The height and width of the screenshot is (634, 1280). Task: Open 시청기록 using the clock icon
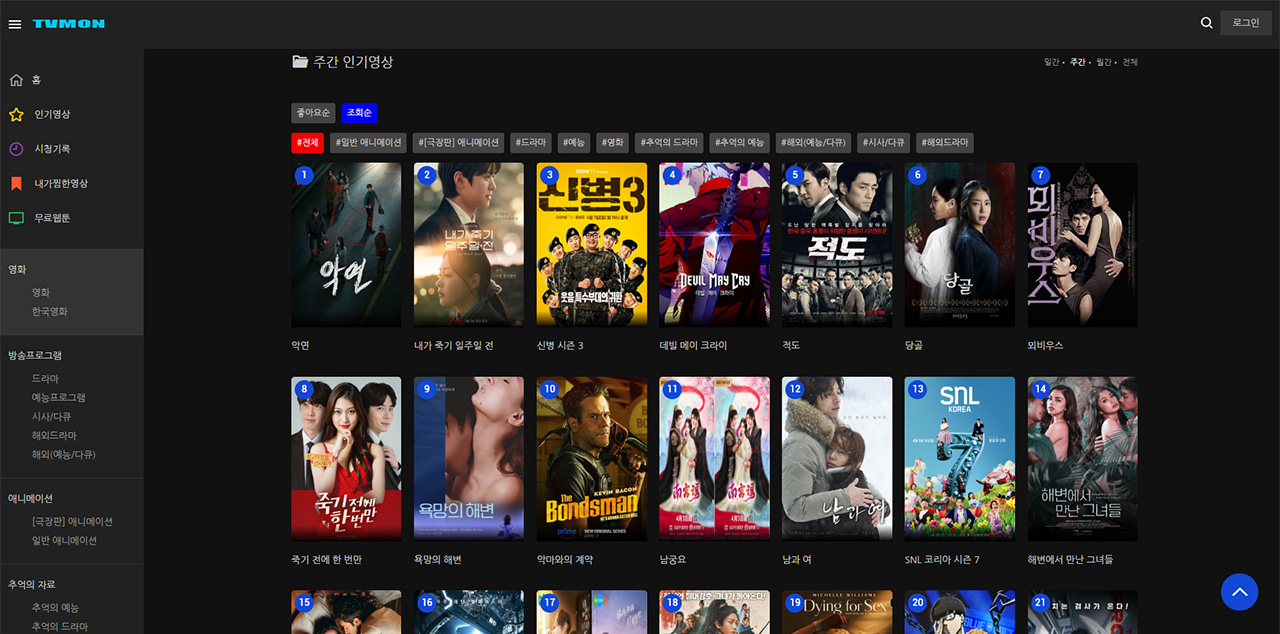coord(16,149)
